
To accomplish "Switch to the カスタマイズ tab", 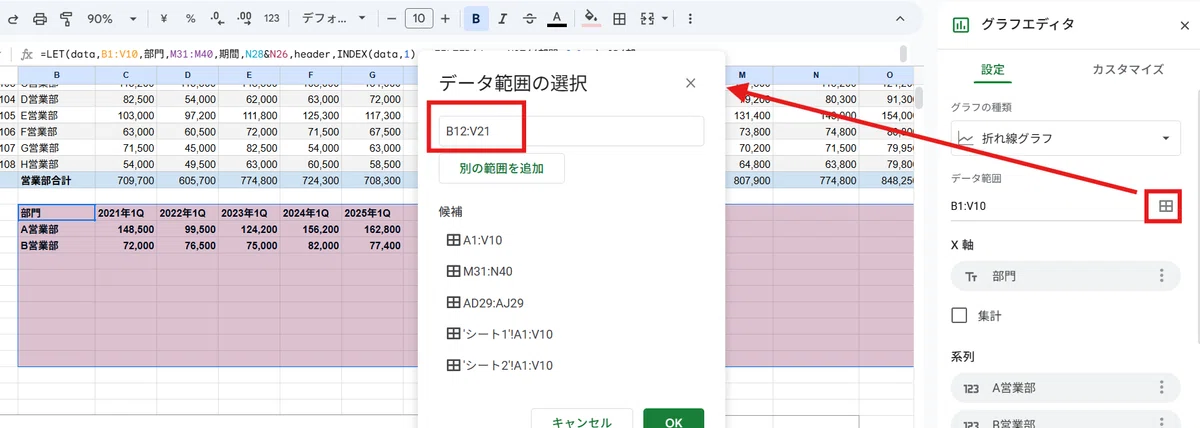I will point(1127,69).
